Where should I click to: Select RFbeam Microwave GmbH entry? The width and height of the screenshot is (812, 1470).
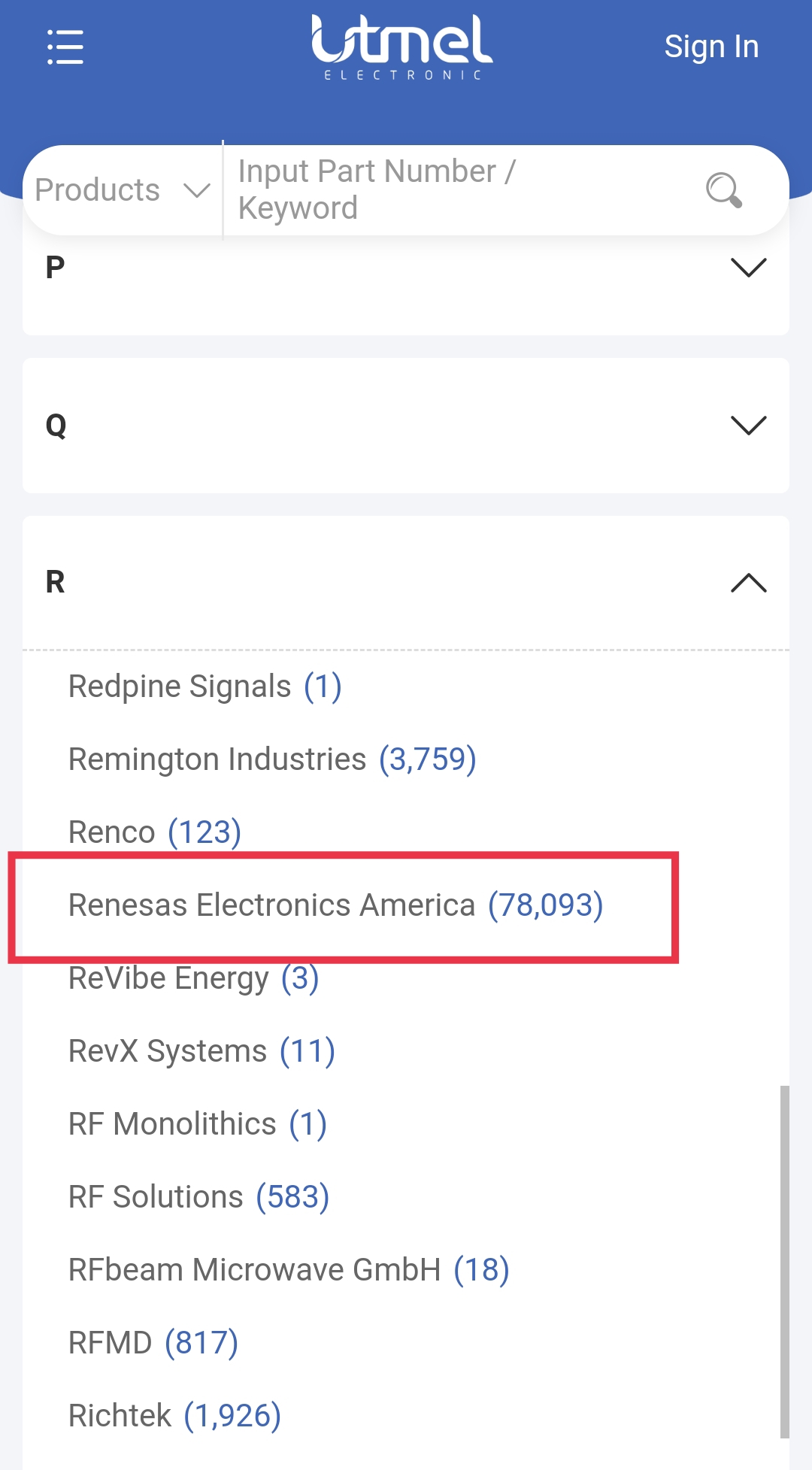(289, 1270)
